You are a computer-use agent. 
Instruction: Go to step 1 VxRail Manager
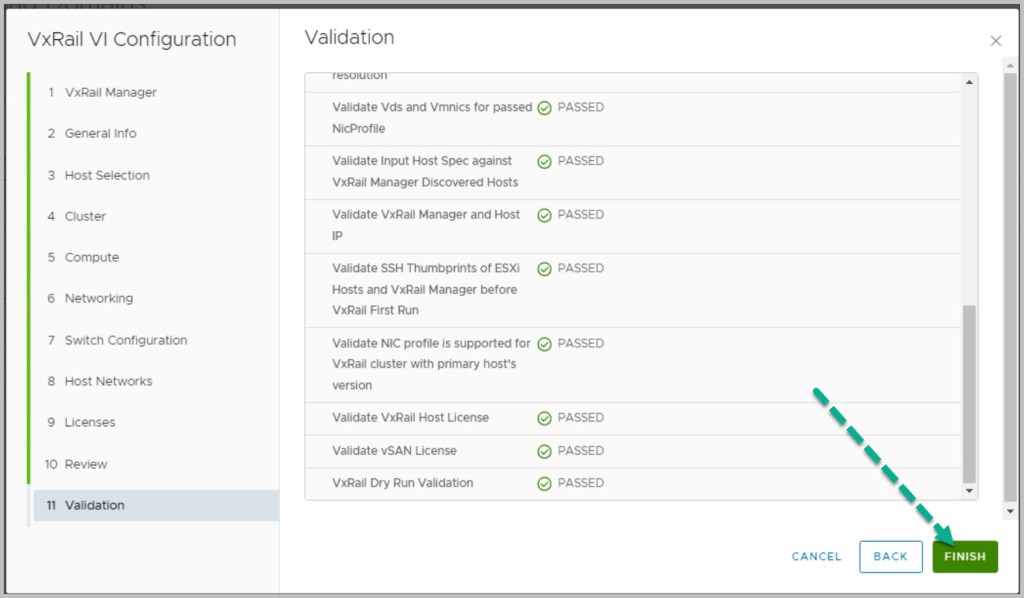tap(110, 92)
